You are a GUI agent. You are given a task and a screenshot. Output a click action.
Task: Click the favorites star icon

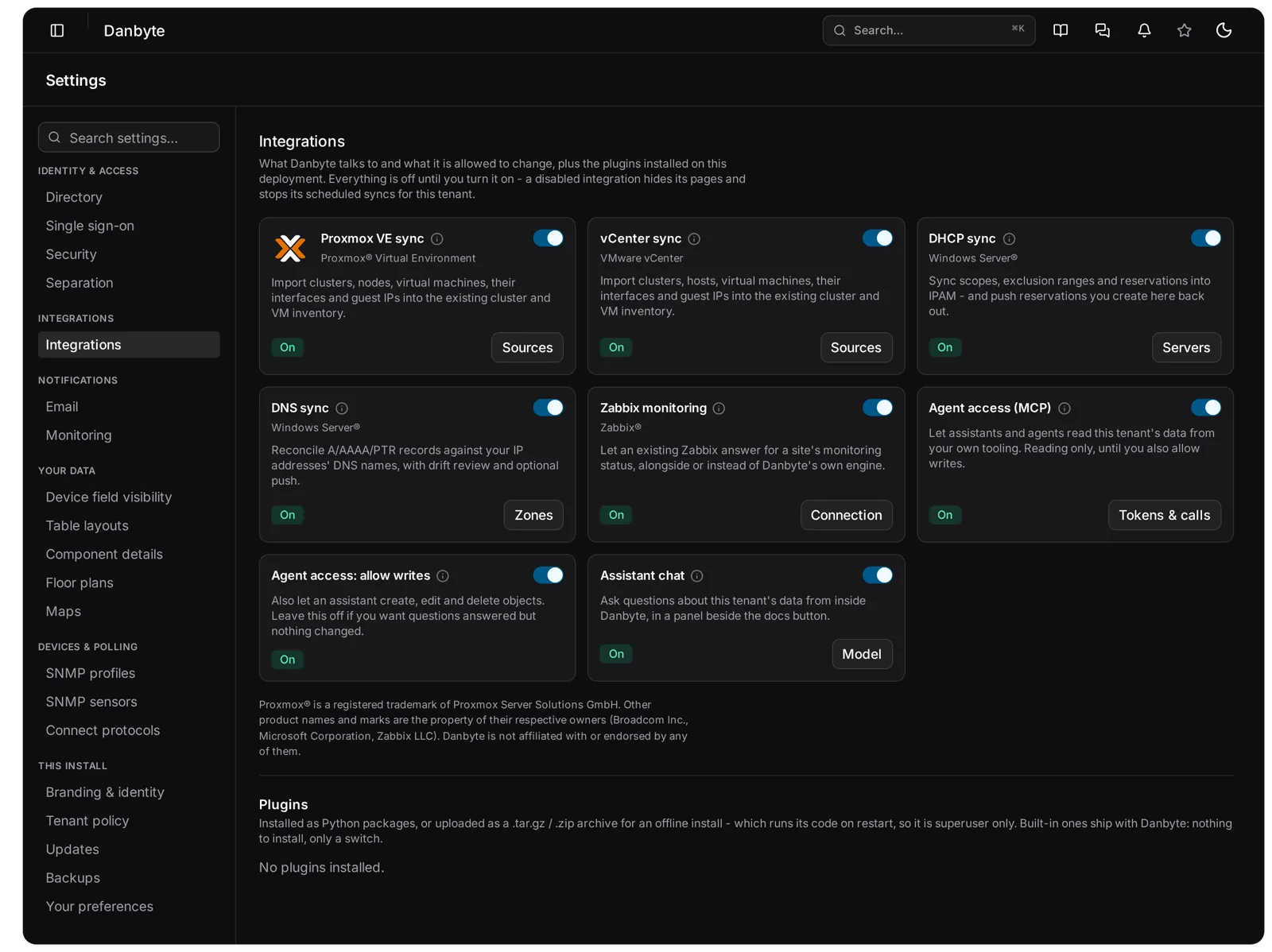click(x=1184, y=30)
